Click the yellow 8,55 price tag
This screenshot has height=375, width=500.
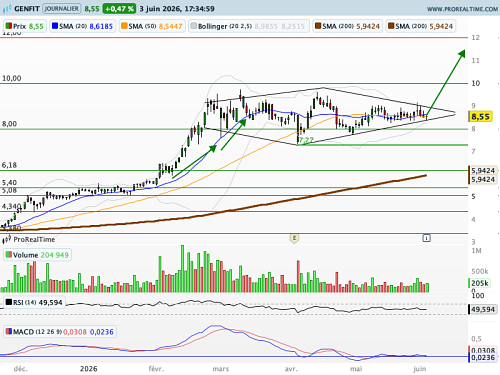[x=480, y=117]
